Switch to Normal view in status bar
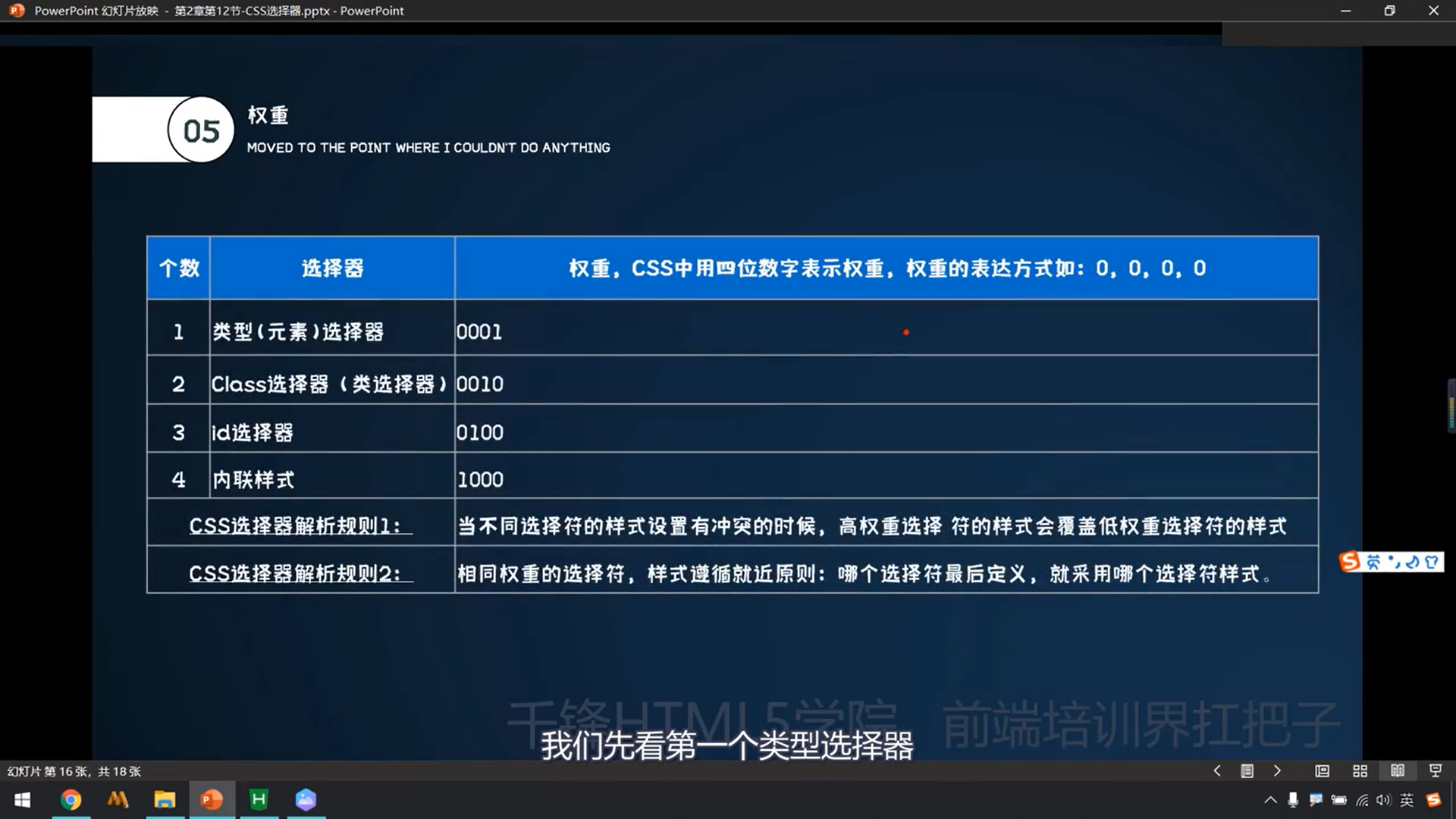The image size is (1456, 819). point(1322,771)
